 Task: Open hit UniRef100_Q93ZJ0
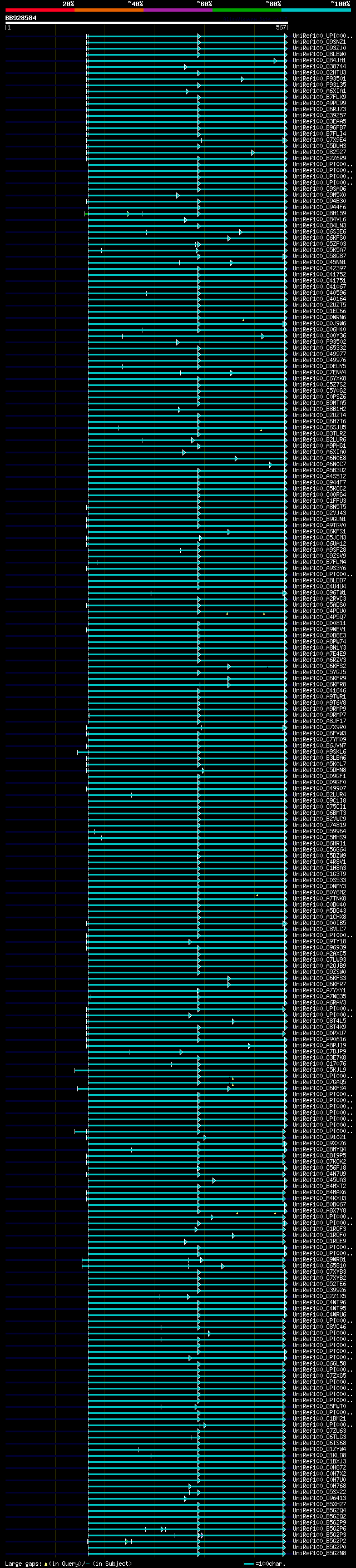pos(319,48)
